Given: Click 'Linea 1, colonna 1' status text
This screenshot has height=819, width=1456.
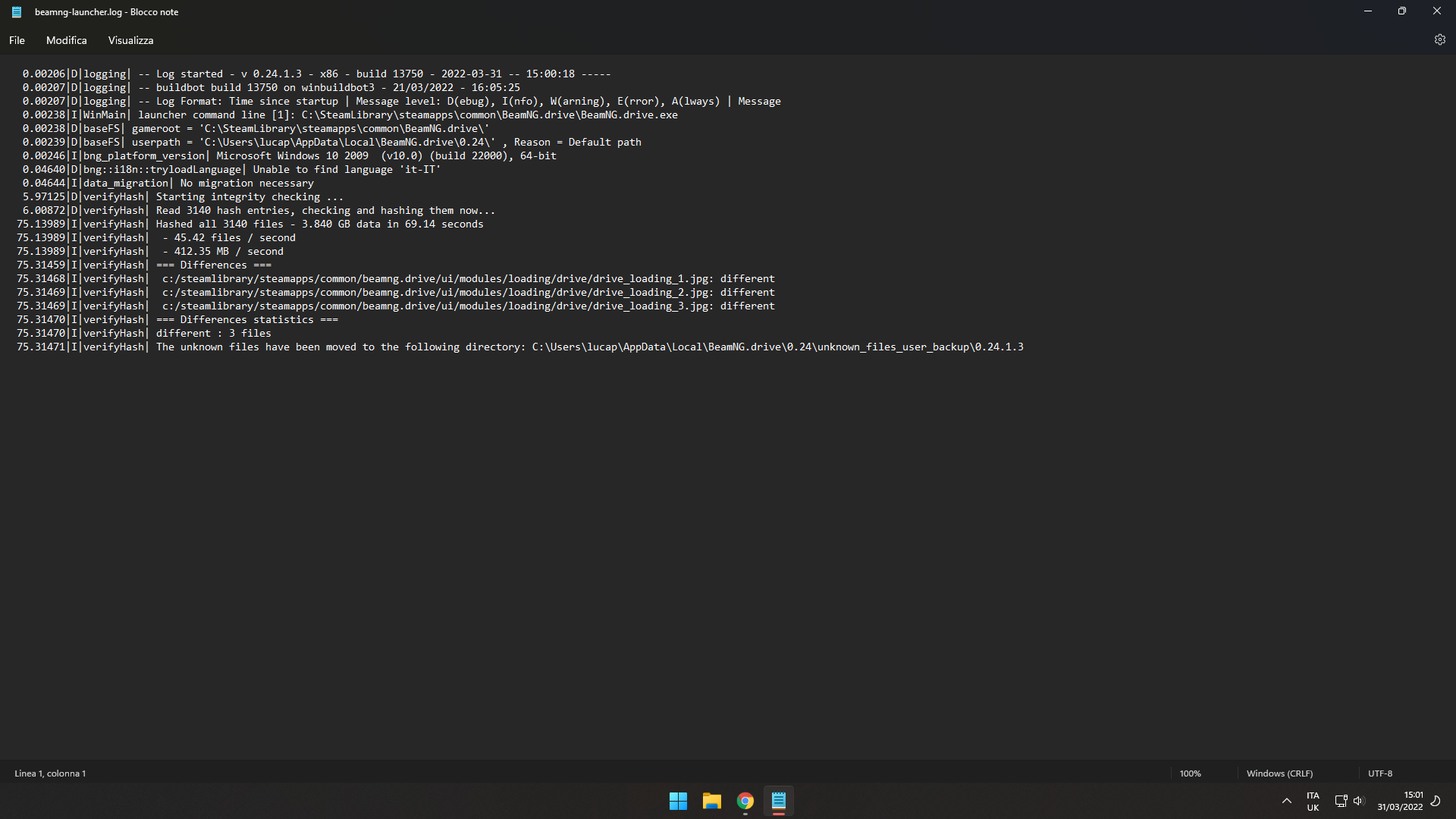Looking at the screenshot, I should click(50, 773).
